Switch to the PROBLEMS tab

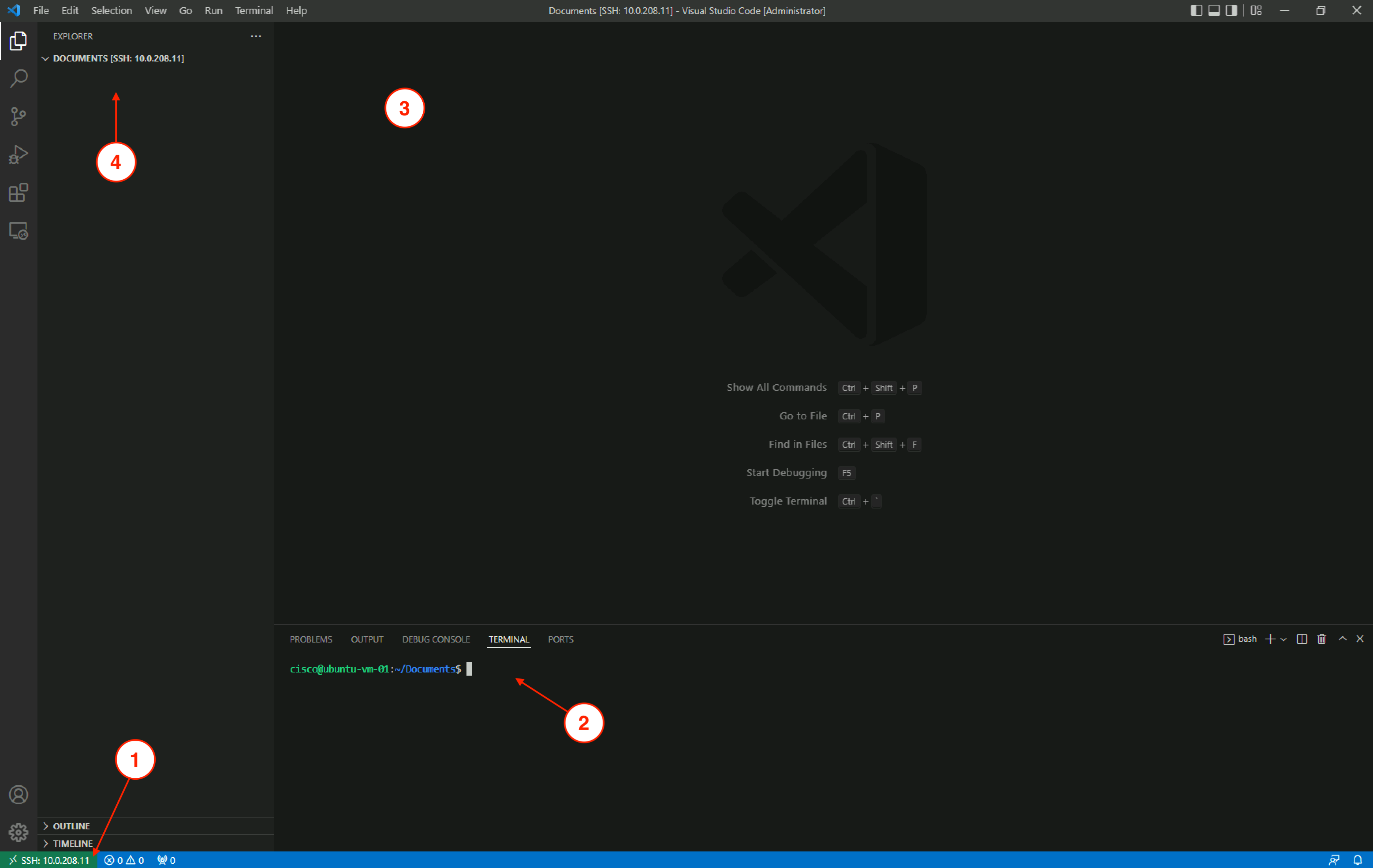(x=311, y=639)
